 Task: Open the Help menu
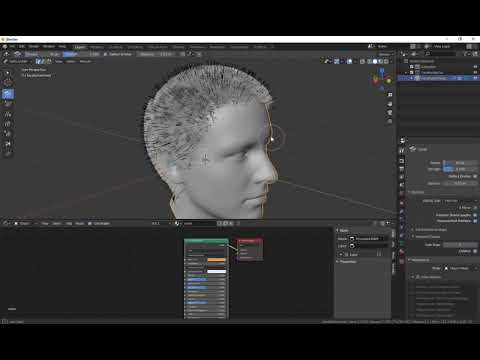coord(62,47)
